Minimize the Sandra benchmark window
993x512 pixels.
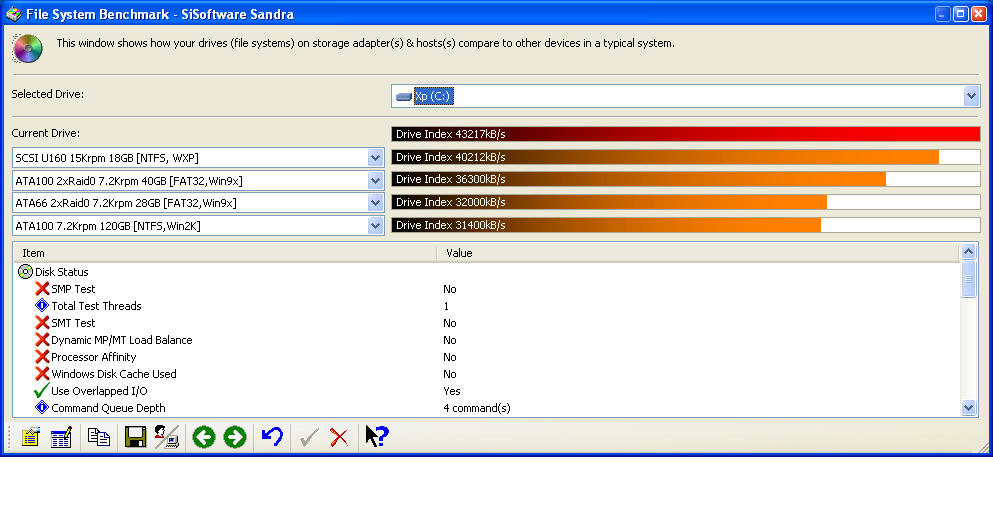click(x=943, y=14)
